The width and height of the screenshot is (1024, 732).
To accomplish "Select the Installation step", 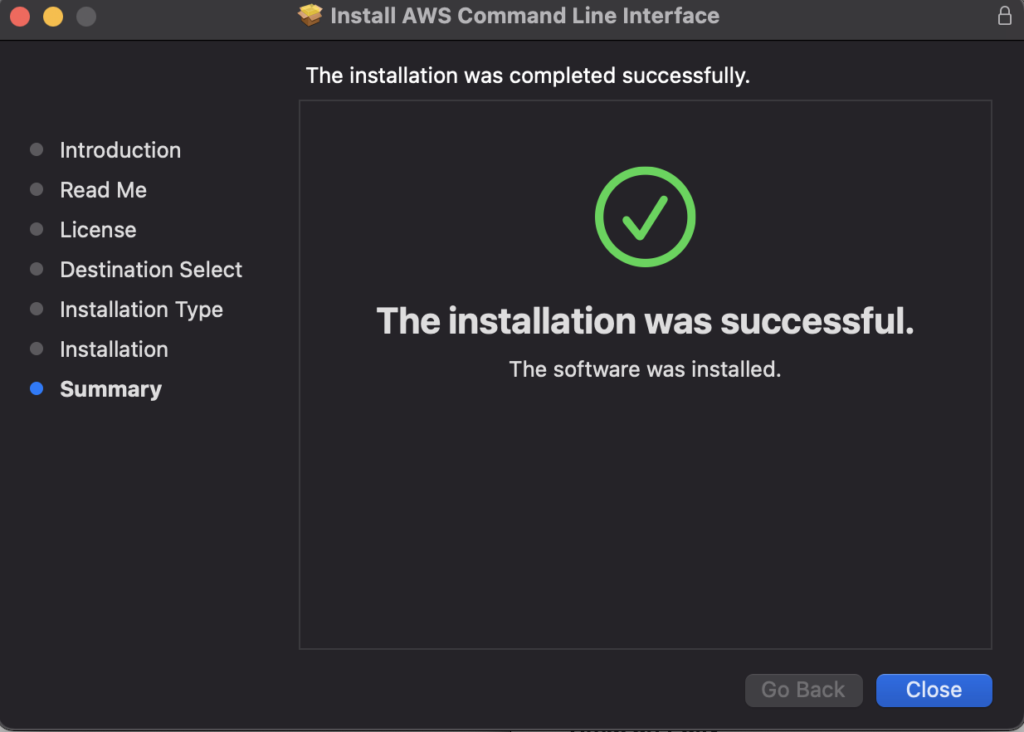I will coord(113,349).
